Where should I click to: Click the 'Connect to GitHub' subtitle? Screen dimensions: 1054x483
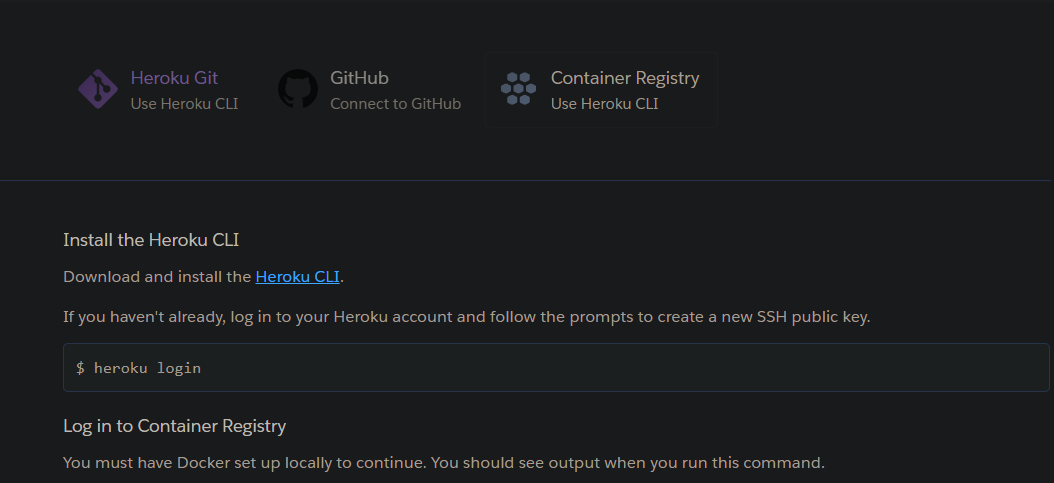coord(395,103)
